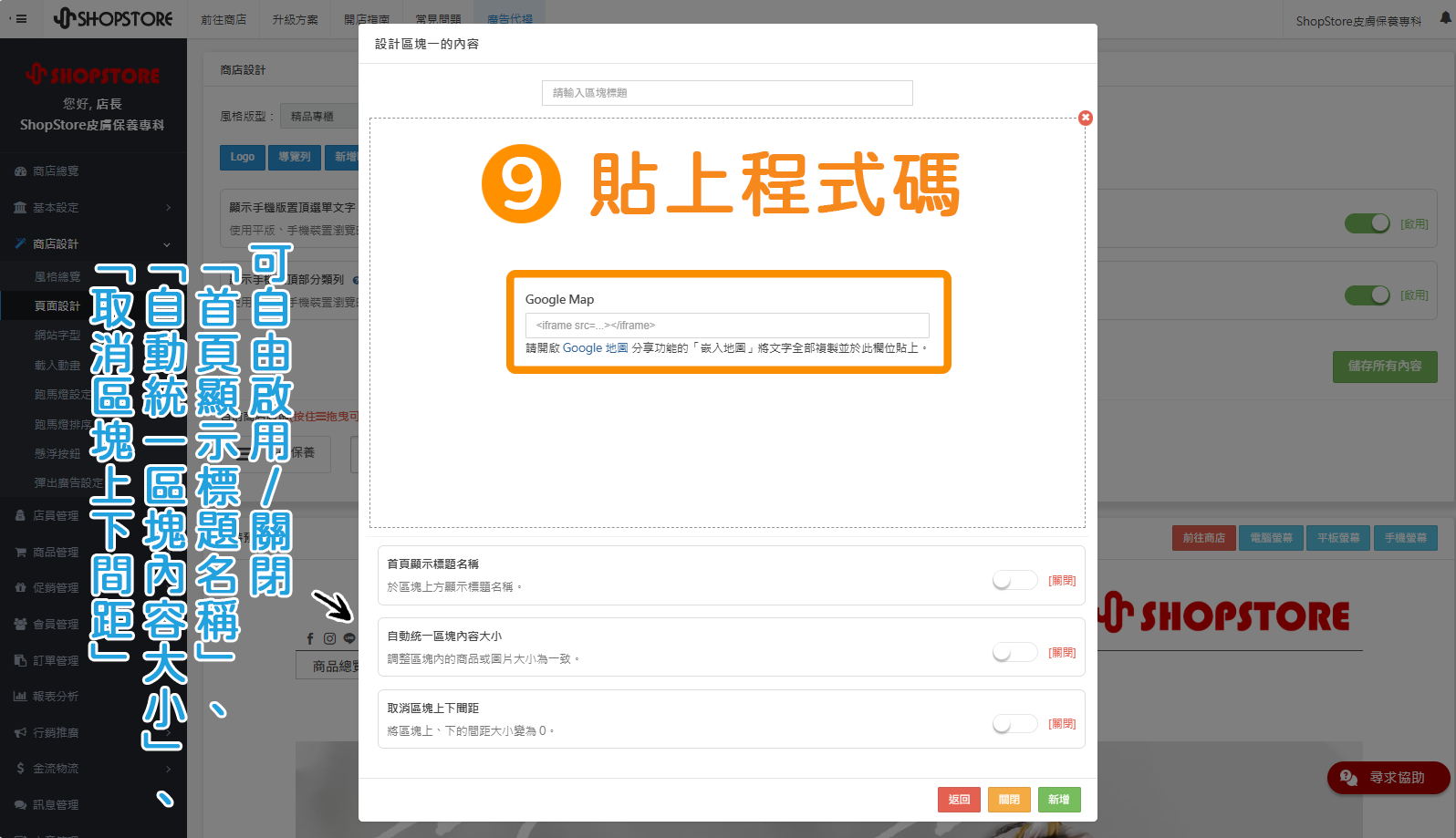This screenshot has height=838, width=1456.
Task: Toggle 首頁顯示標題名稱 switch
Action: pos(1014,580)
